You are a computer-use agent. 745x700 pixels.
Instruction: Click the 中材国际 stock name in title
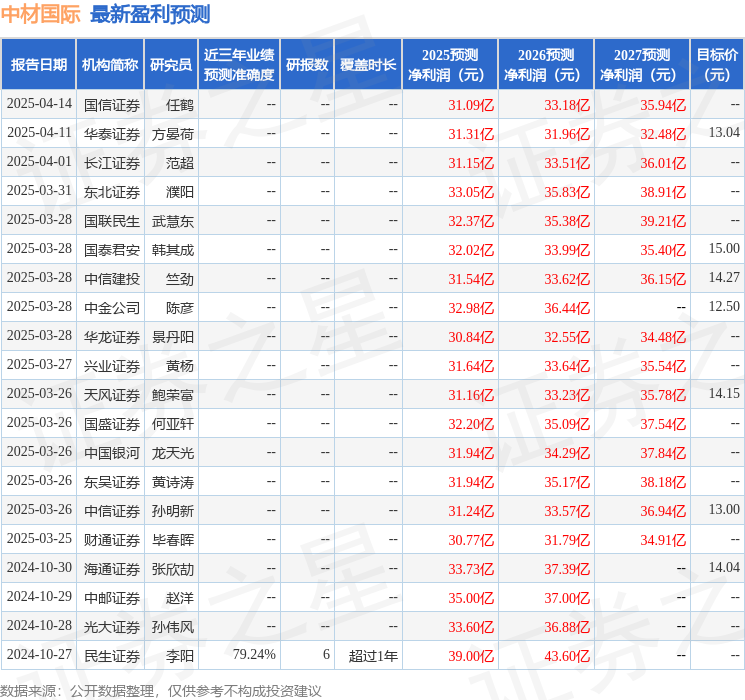(41, 14)
